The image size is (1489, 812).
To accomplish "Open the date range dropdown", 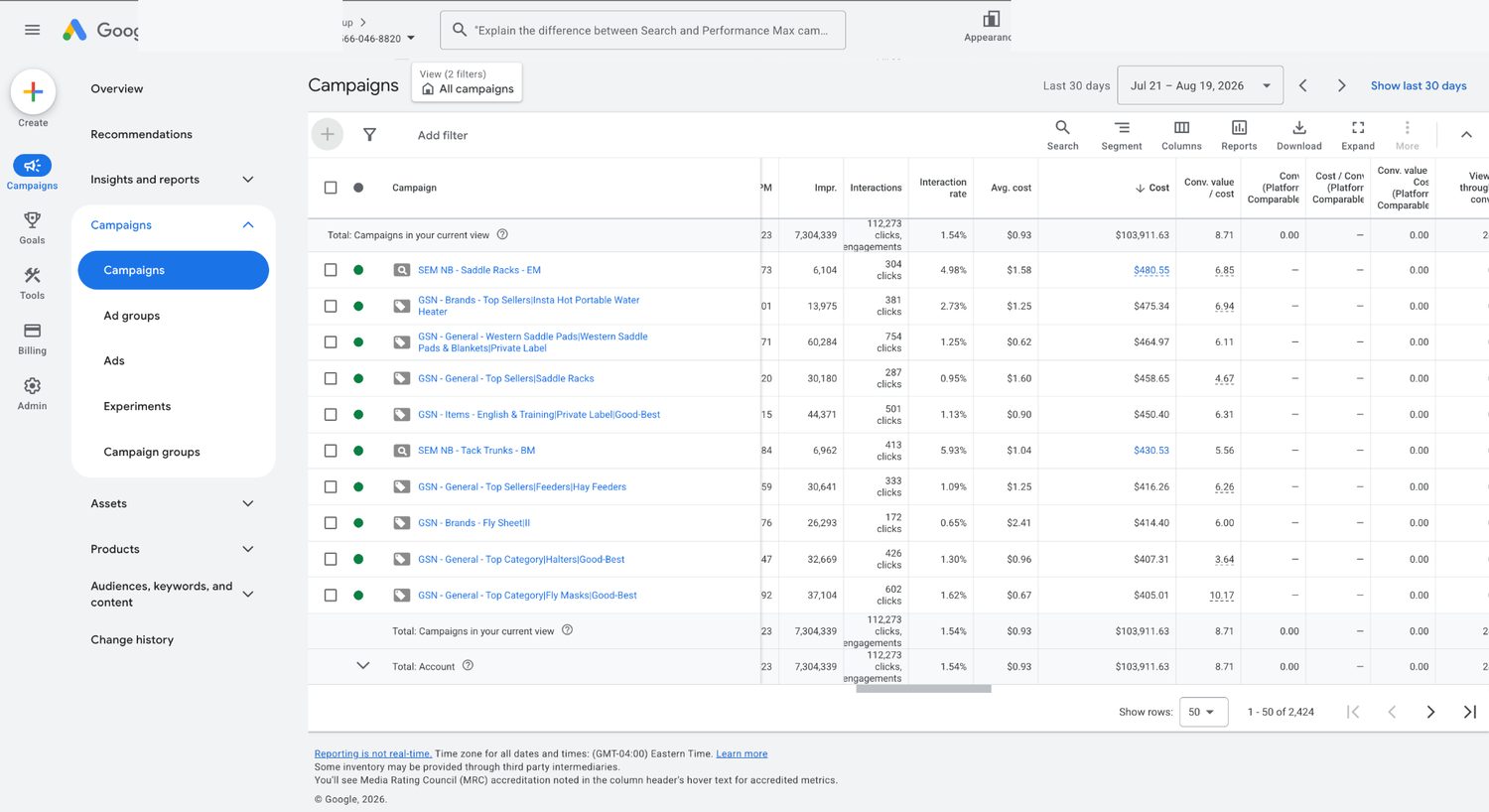I will (1200, 85).
